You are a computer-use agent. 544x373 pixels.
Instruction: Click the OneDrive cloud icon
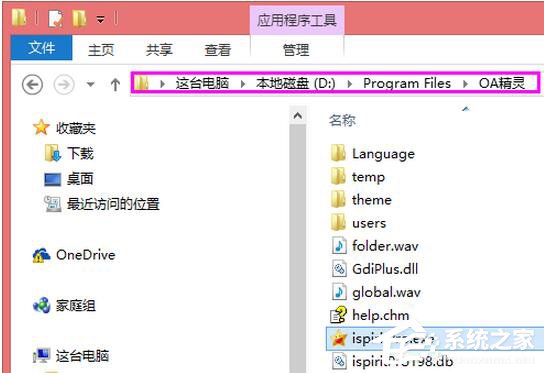[x=41, y=255]
